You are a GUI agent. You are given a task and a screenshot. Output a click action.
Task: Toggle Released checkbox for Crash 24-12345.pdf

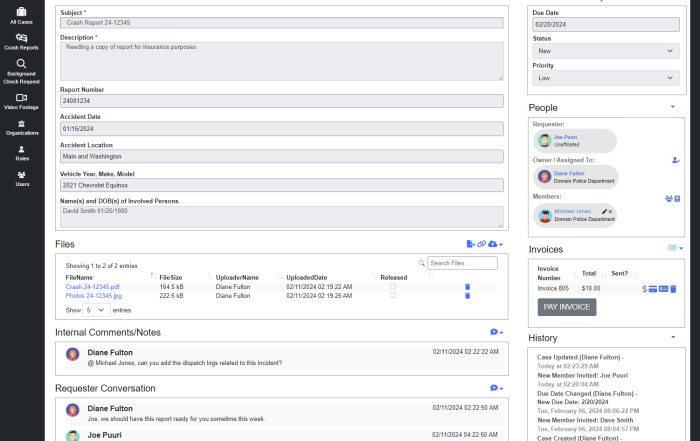coord(393,286)
